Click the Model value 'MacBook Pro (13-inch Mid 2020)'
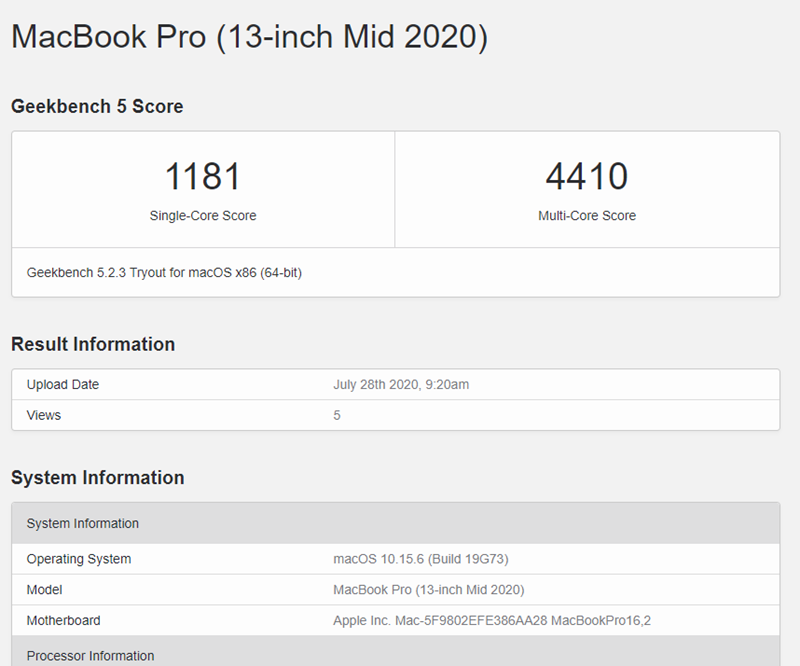The height and width of the screenshot is (666, 800). (x=429, y=589)
